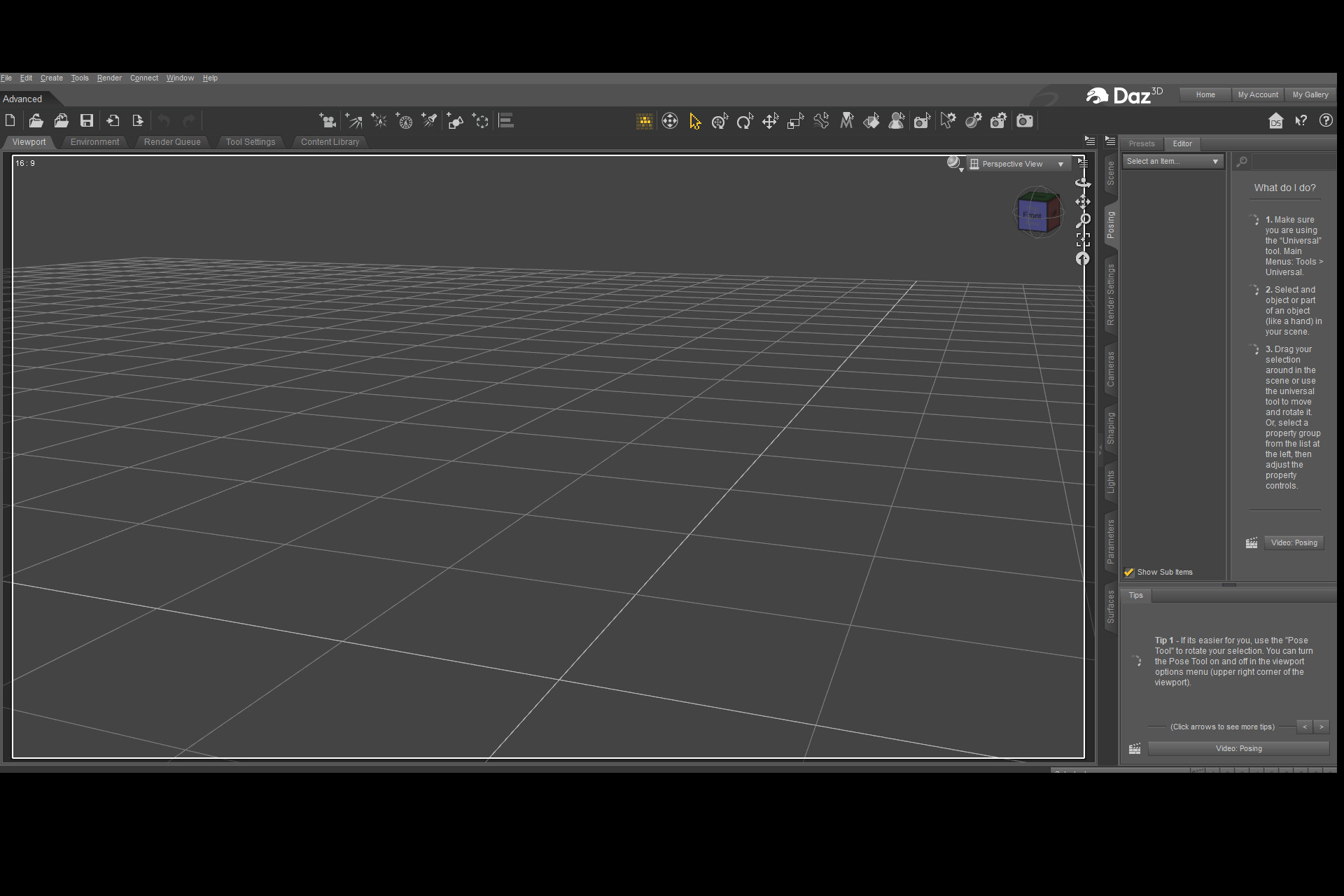
Task: Click the Import file icon
Action: [x=113, y=120]
